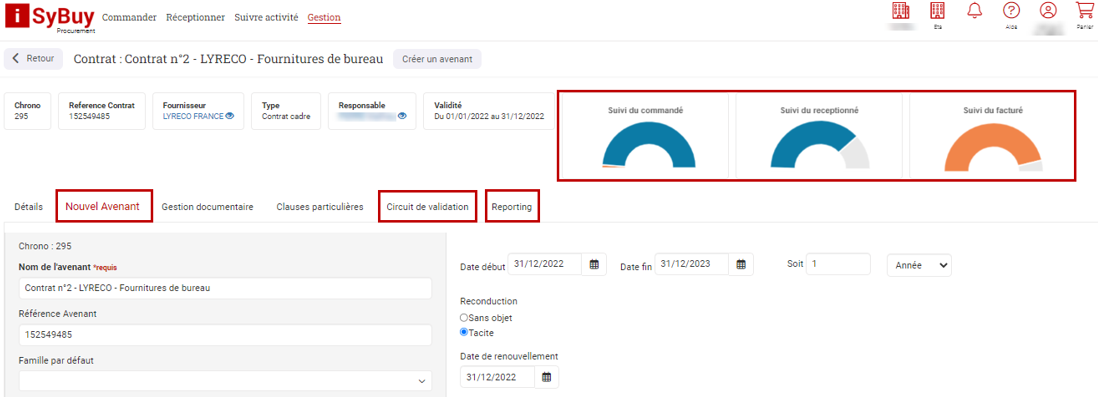Image resolution: width=1098 pixels, height=397 pixels.
Task: Select the Sans objet radio option
Action: coord(464,318)
